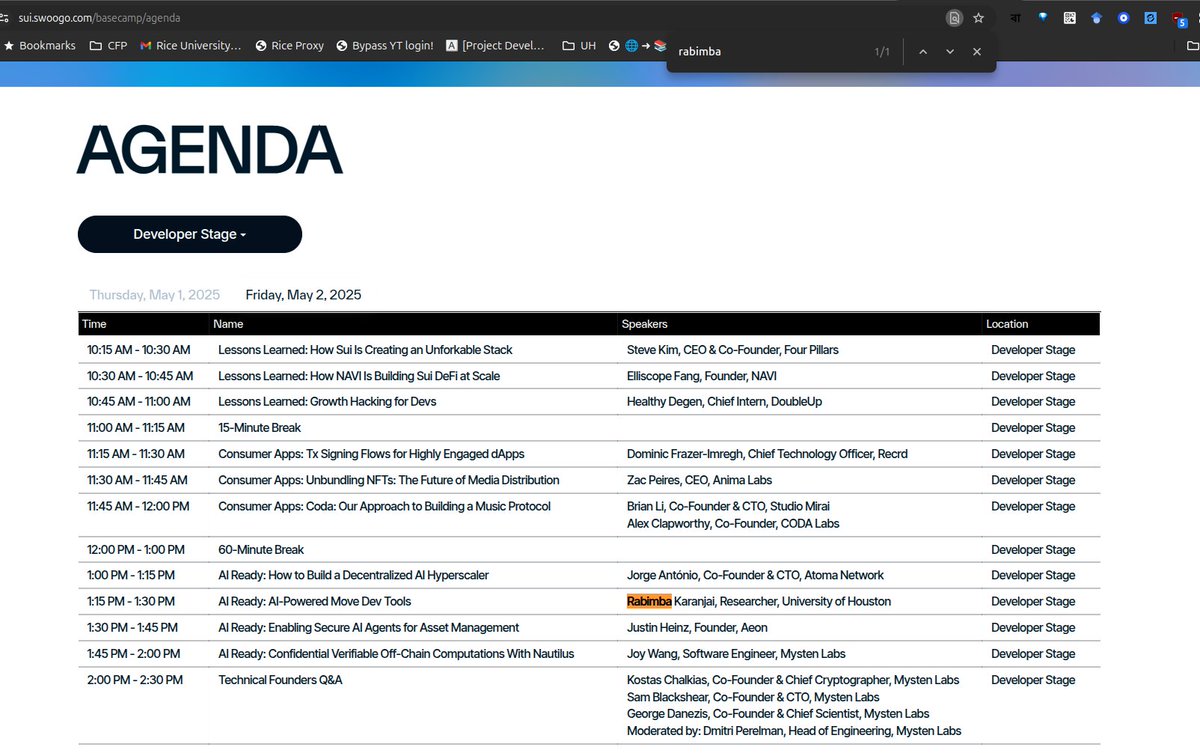Select 'Growth Hacking for Devs' session
The width and height of the screenshot is (1200, 753).
click(x=328, y=402)
